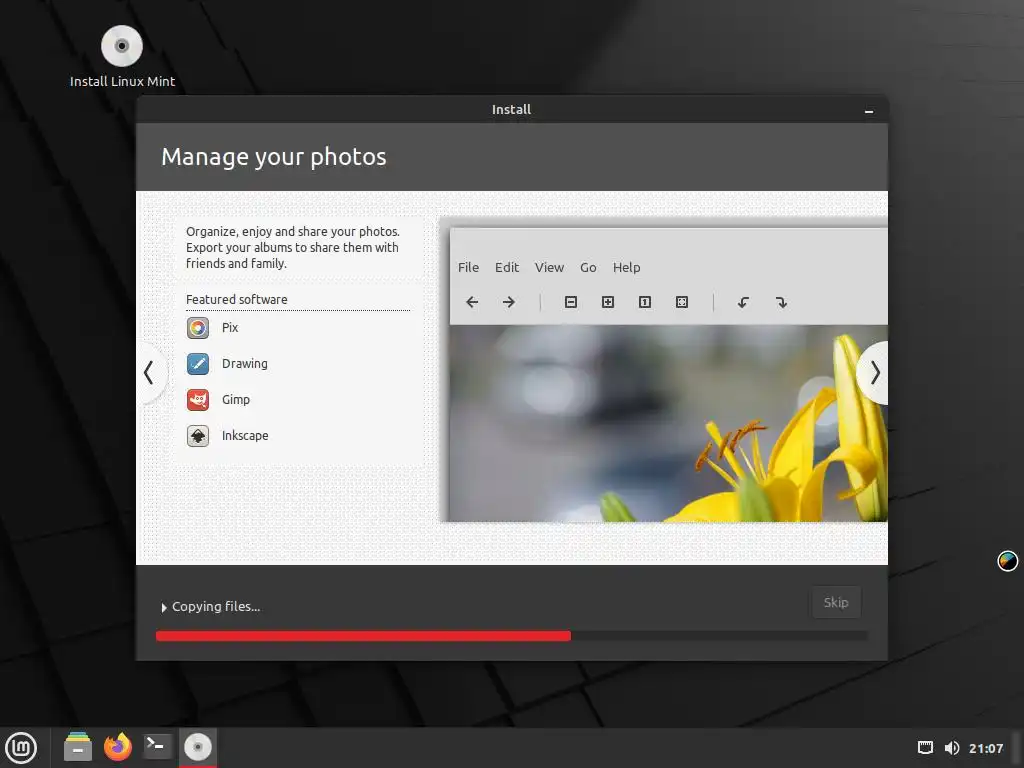The image size is (1024, 768).
Task: Open the network icon in the tray
Action: pyautogui.click(x=925, y=748)
